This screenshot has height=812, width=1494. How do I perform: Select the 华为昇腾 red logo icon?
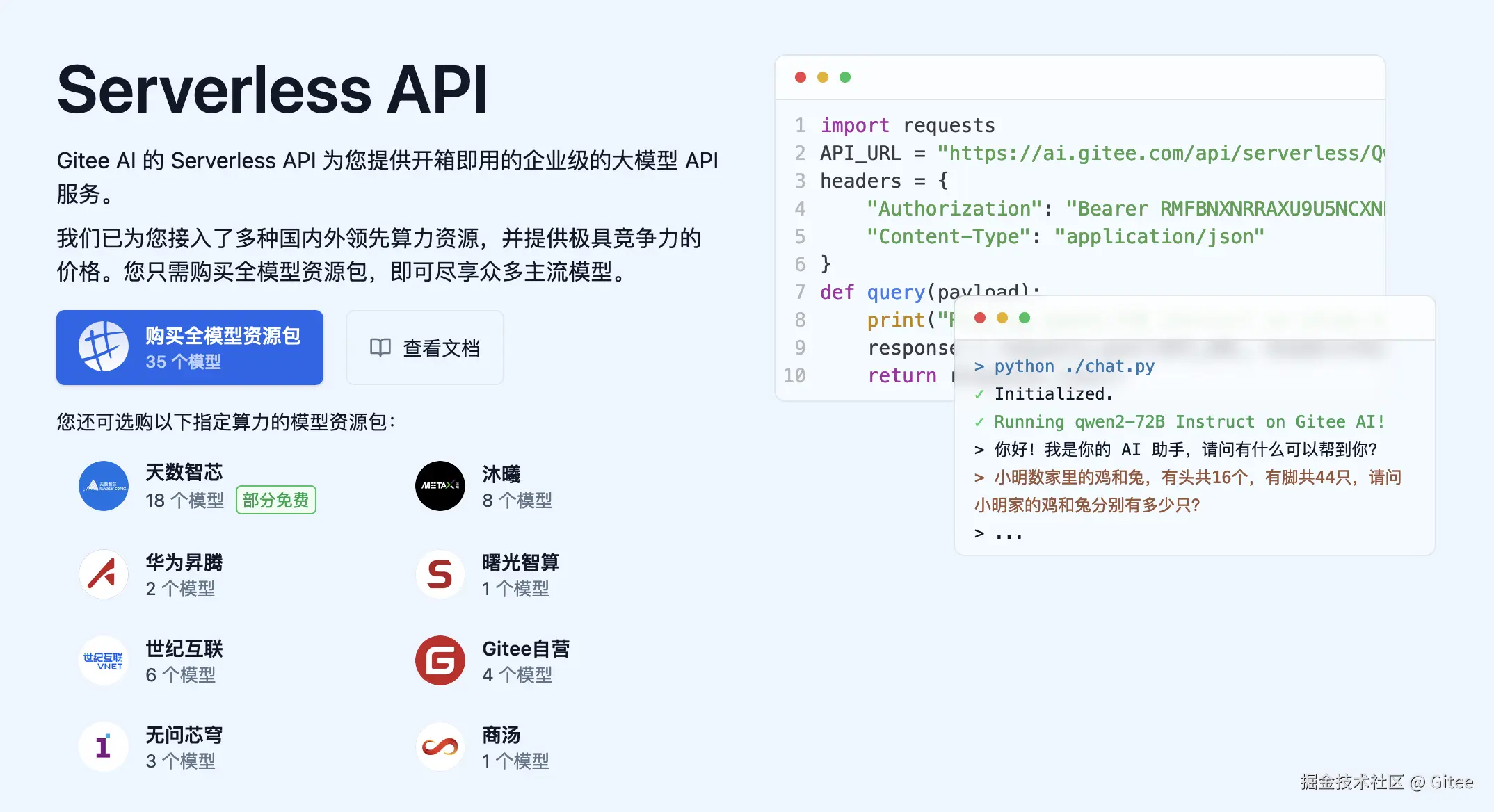pyautogui.click(x=103, y=574)
